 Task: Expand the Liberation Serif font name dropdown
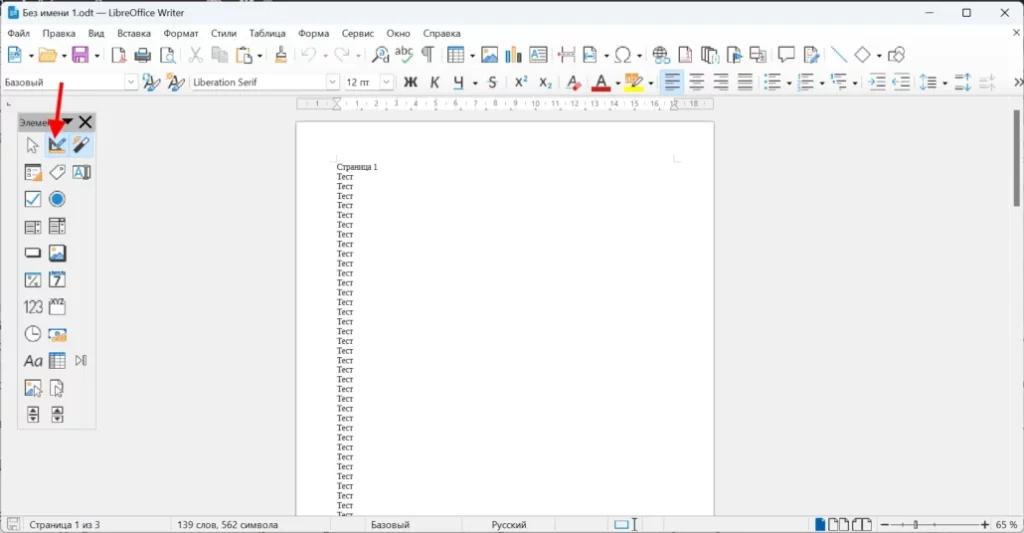tap(332, 82)
